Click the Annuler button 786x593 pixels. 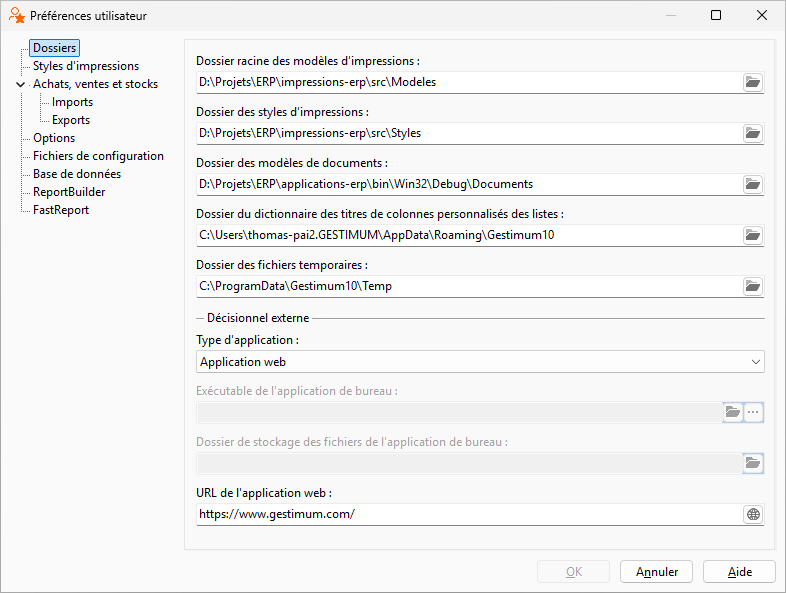click(656, 572)
